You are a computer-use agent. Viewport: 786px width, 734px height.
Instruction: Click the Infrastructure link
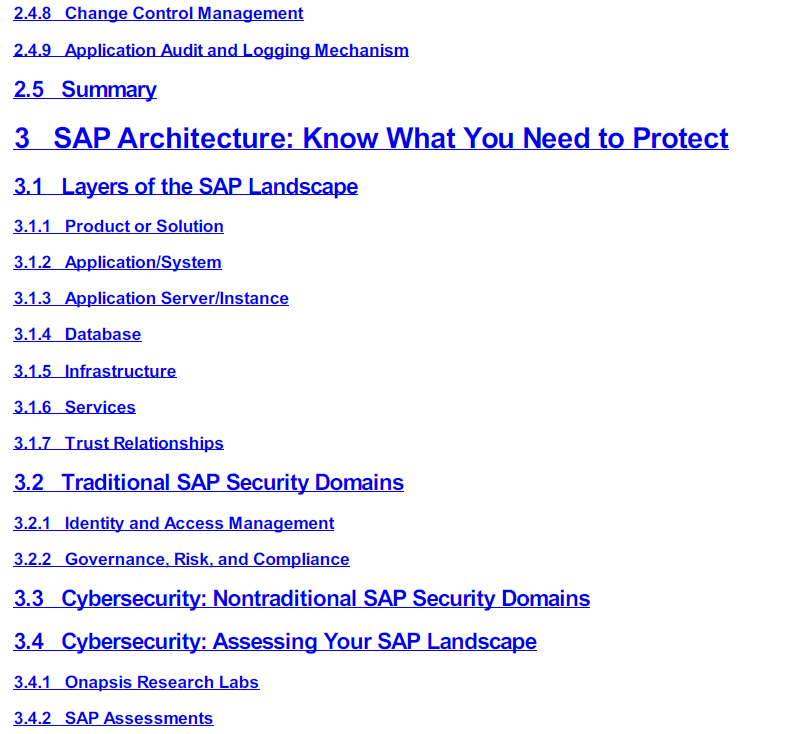[x=120, y=371]
